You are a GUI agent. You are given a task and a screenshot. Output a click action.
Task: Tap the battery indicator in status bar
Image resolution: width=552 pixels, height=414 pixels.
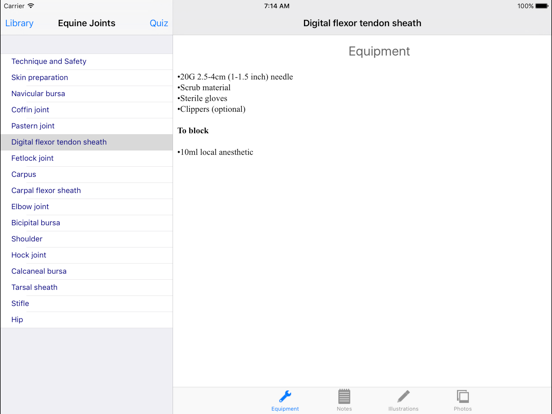point(542,6)
